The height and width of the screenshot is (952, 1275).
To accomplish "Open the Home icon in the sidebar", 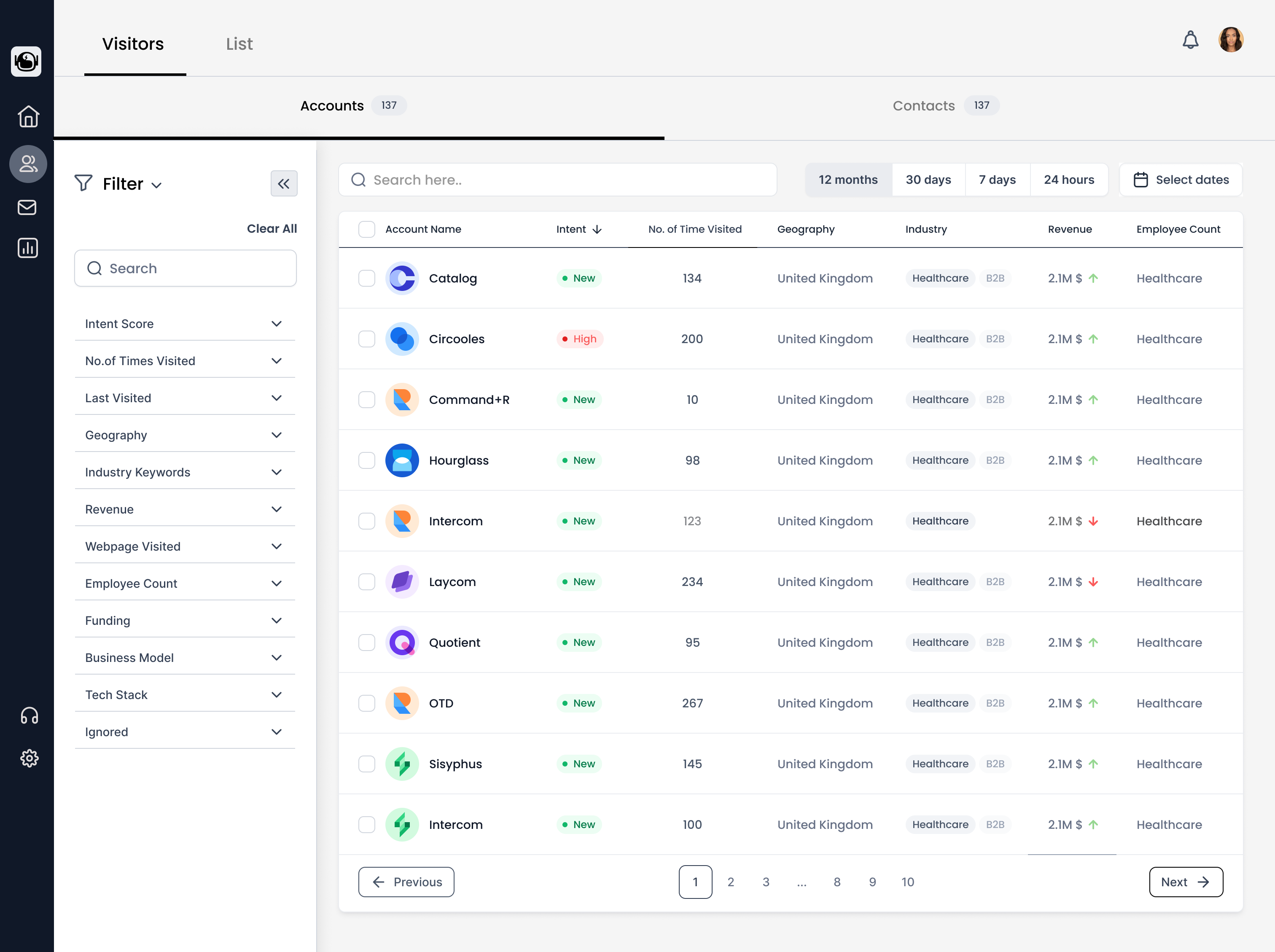I will [28, 116].
